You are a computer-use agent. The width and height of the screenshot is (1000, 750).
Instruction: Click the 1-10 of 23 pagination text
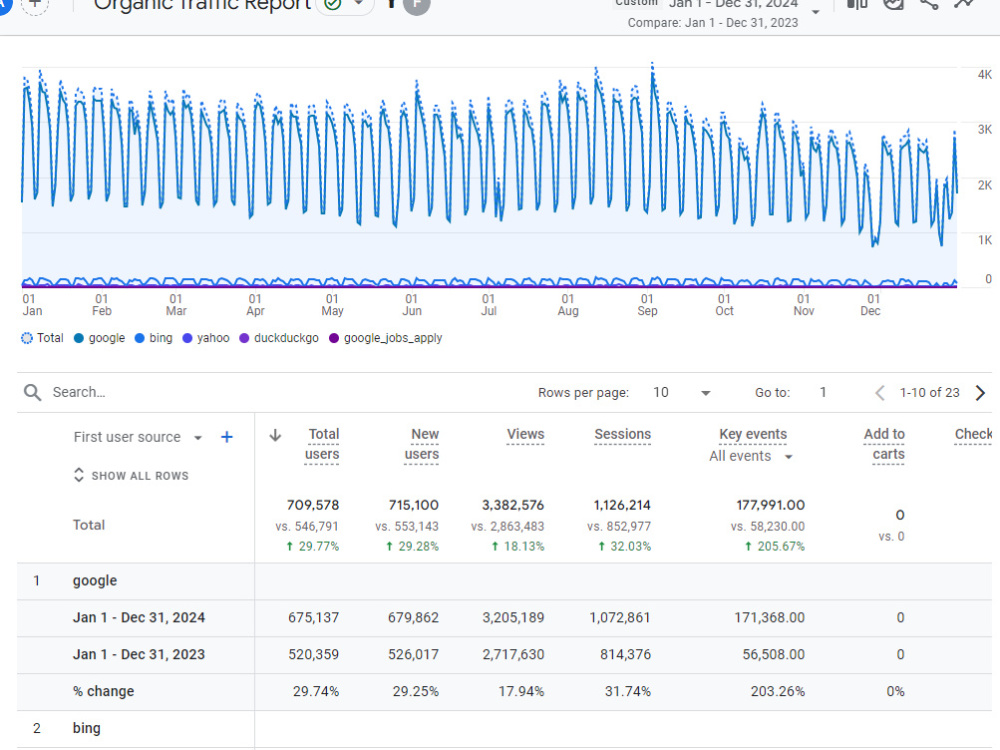point(929,393)
